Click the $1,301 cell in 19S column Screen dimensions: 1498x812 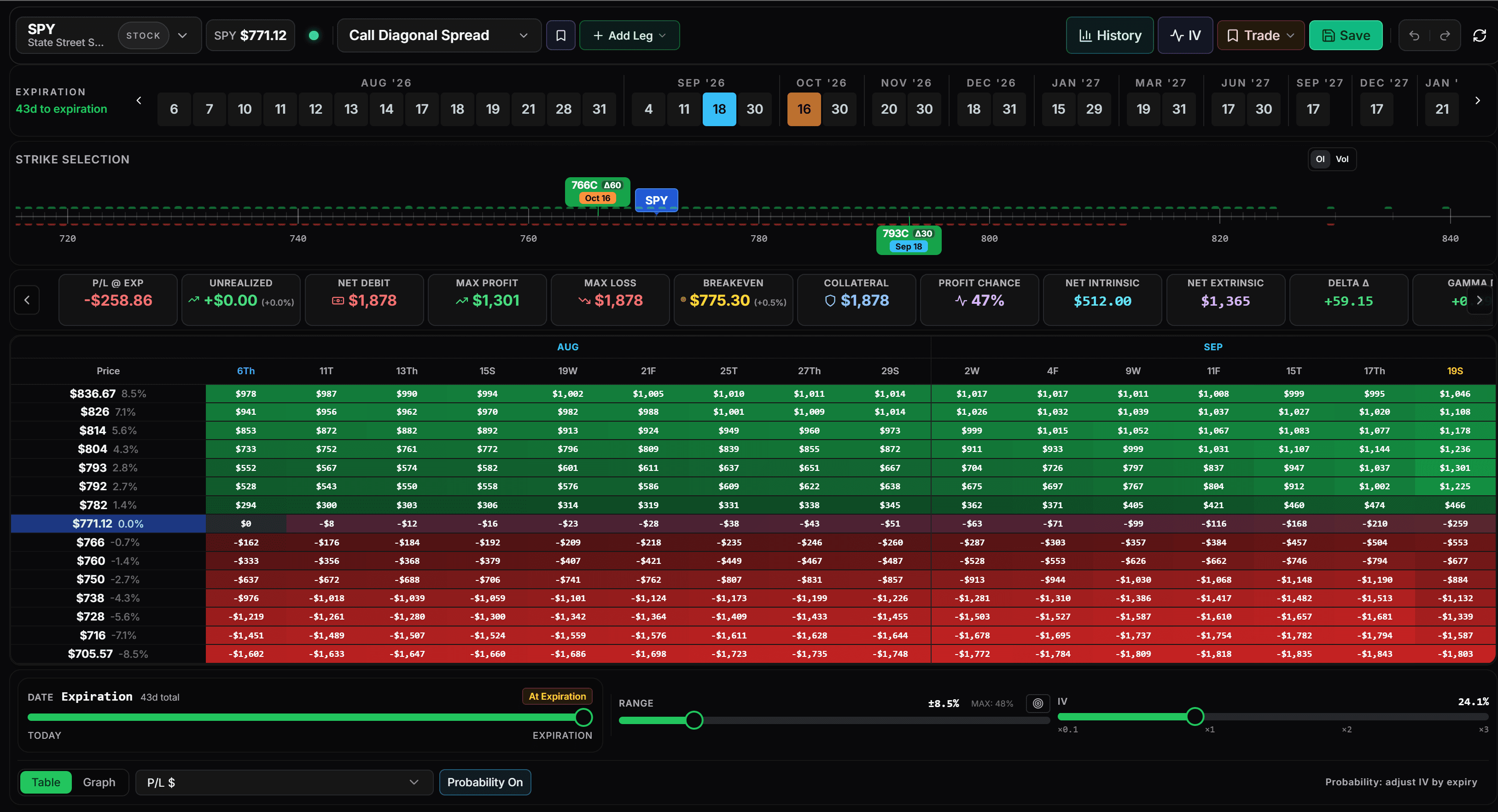(x=1455, y=468)
